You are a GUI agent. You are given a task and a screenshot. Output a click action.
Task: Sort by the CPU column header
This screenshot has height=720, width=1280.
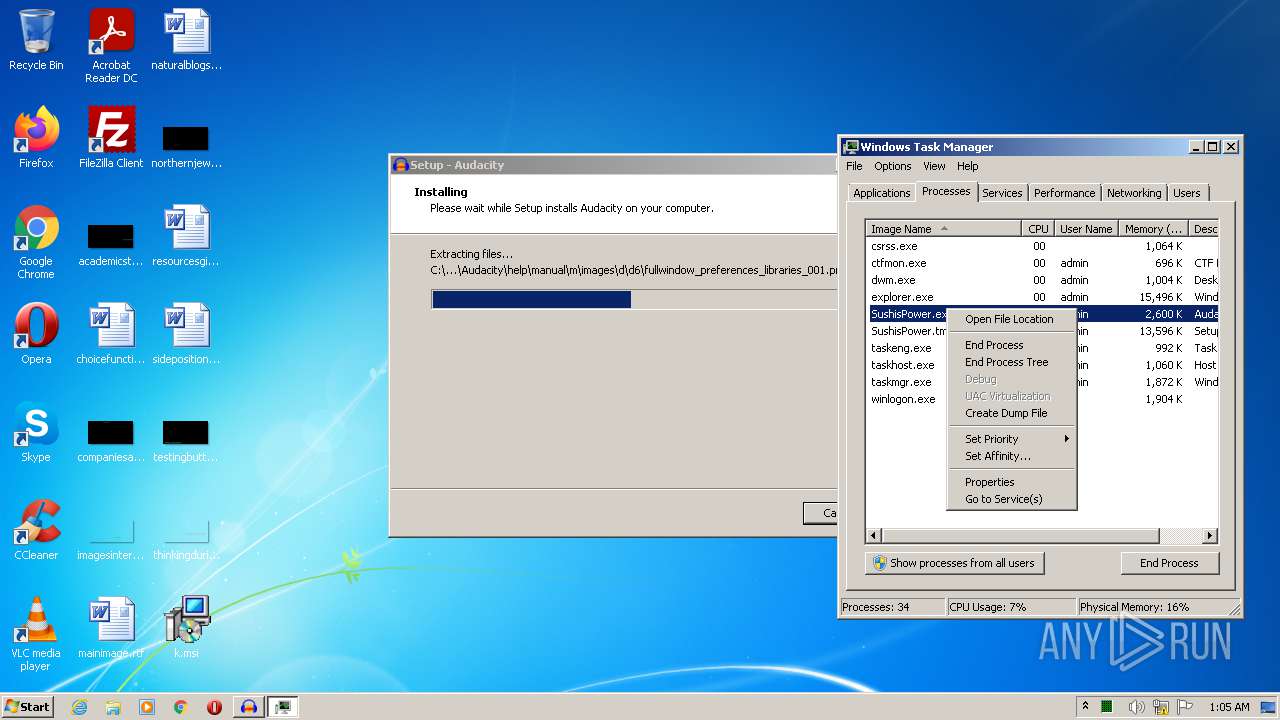click(x=1038, y=229)
